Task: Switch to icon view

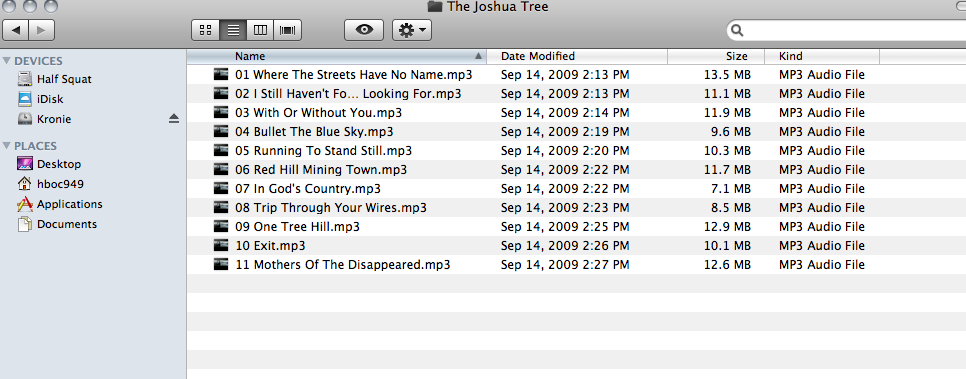Action: coord(206,30)
